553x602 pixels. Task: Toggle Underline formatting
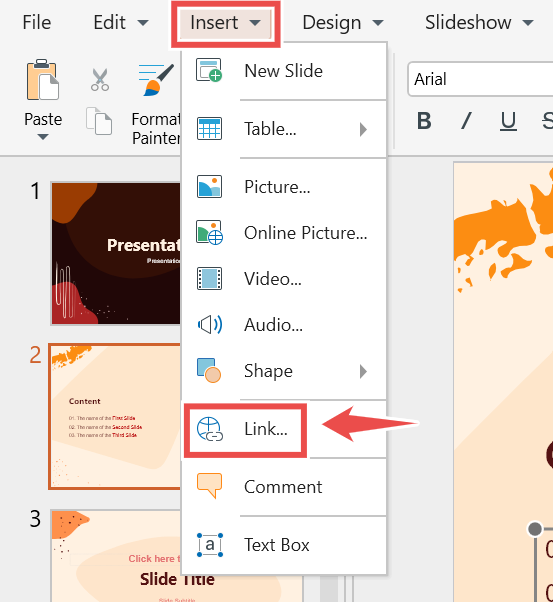point(508,121)
